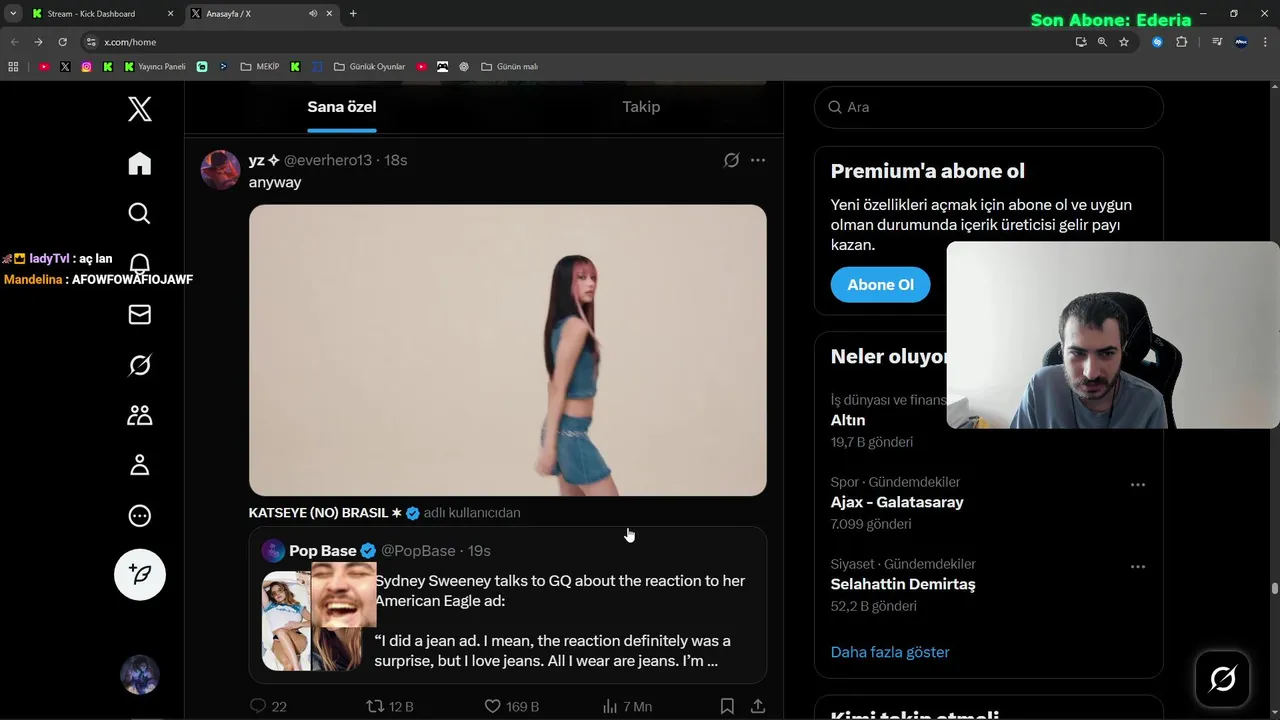1280x720 pixels.
Task: Open options for Selahattin Demirtaş trend
Action: pos(1137,566)
